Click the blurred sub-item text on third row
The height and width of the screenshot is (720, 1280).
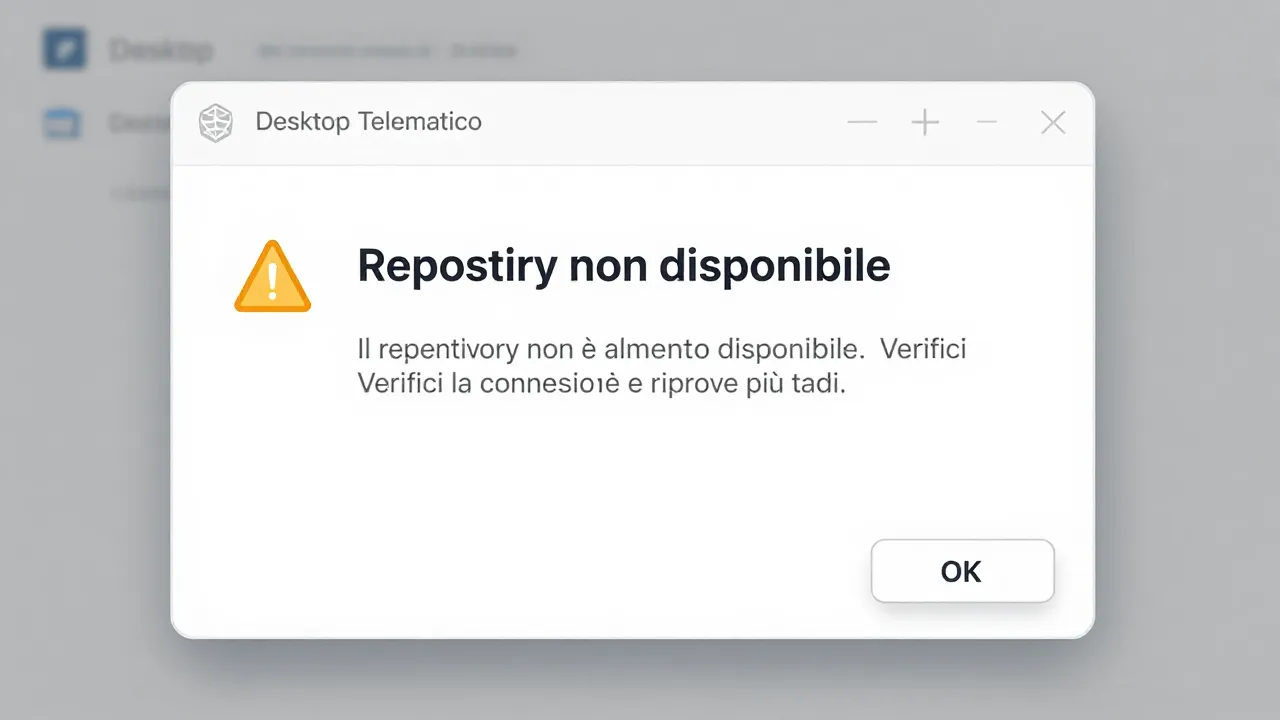140,191
